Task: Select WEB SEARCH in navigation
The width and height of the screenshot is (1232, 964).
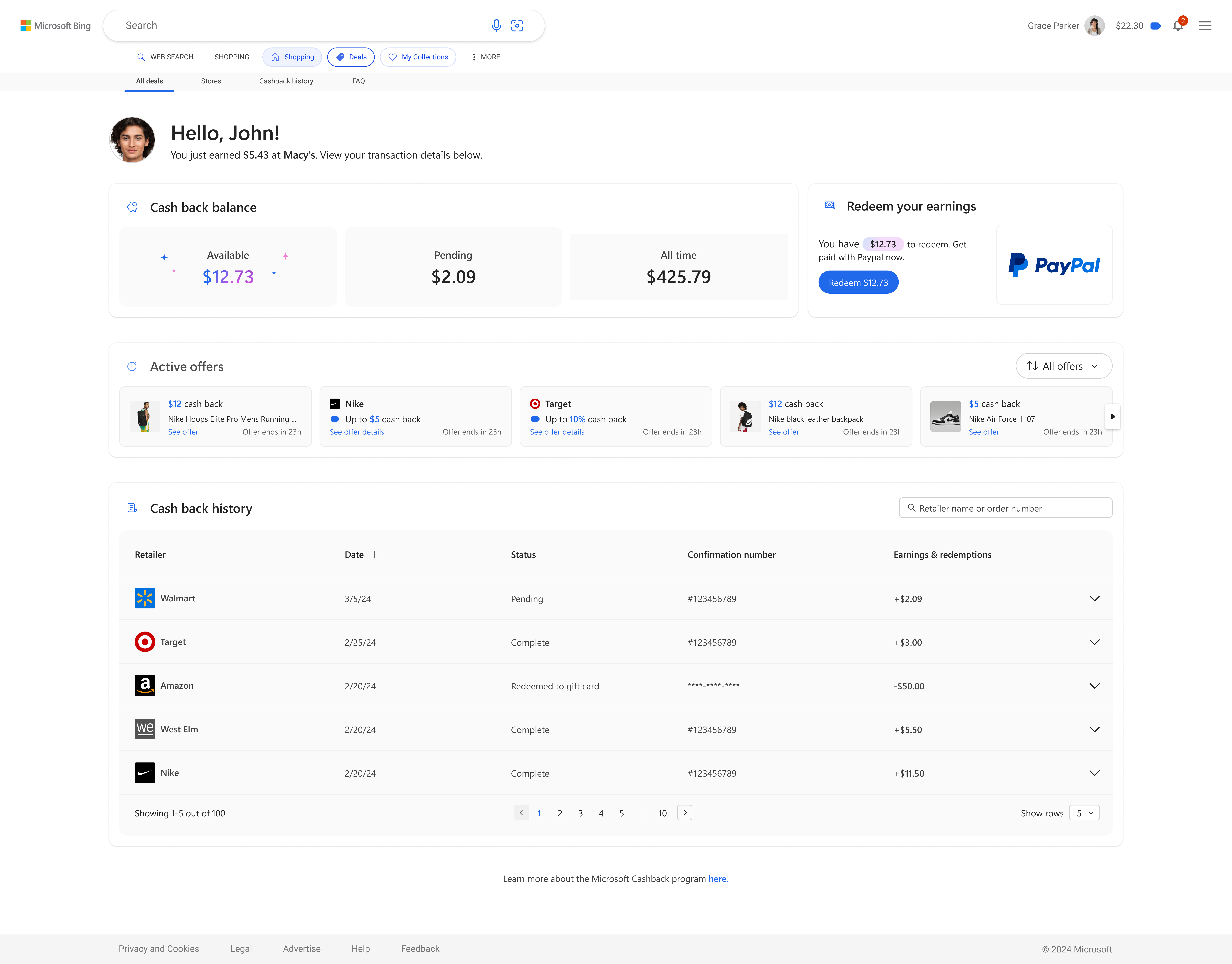Action: pyautogui.click(x=165, y=57)
